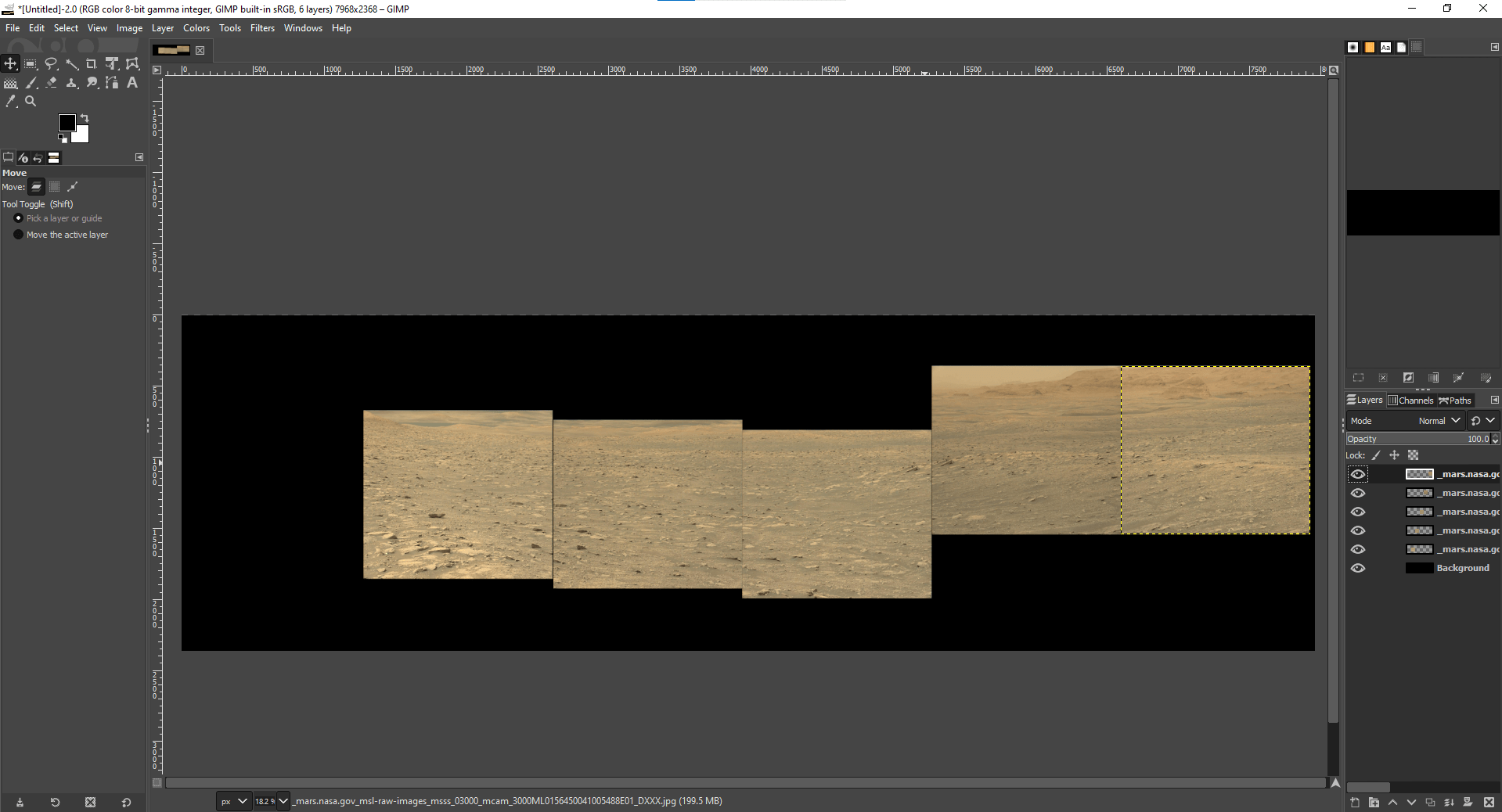Toggle visibility of the top _mars.nasa.gov layer

click(x=1358, y=473)
